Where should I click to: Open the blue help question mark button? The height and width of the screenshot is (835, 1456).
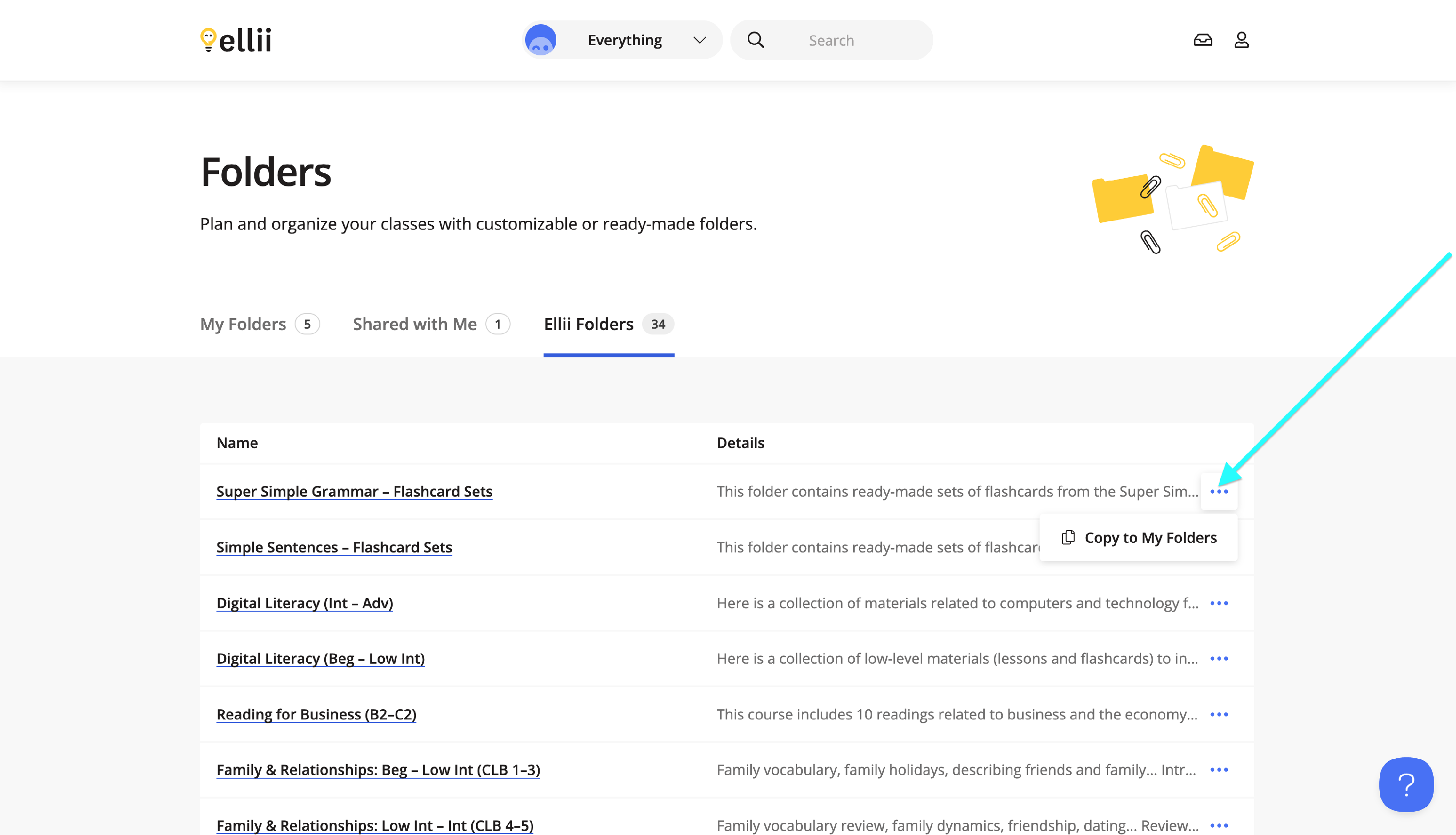click(x=1406, y=784)
